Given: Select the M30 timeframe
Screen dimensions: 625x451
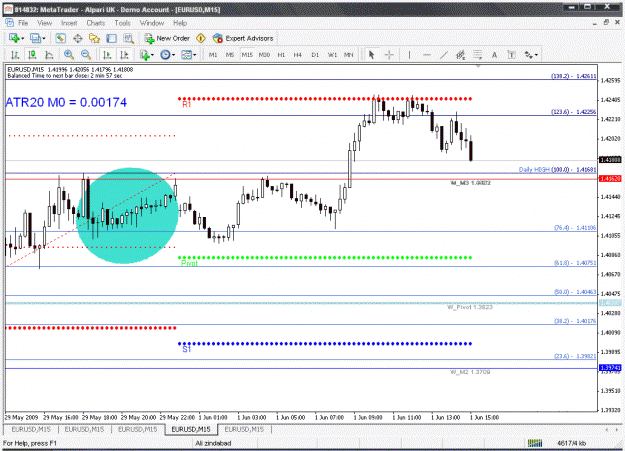Looking at the screenshot, I should tap(264, 55).
